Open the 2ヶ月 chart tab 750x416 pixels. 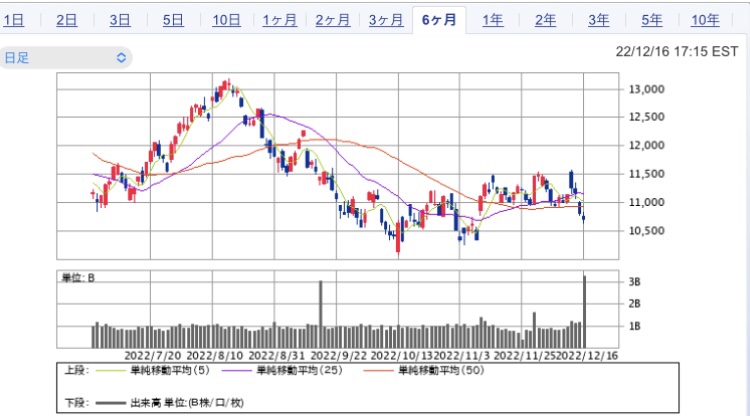click(332, 20)
